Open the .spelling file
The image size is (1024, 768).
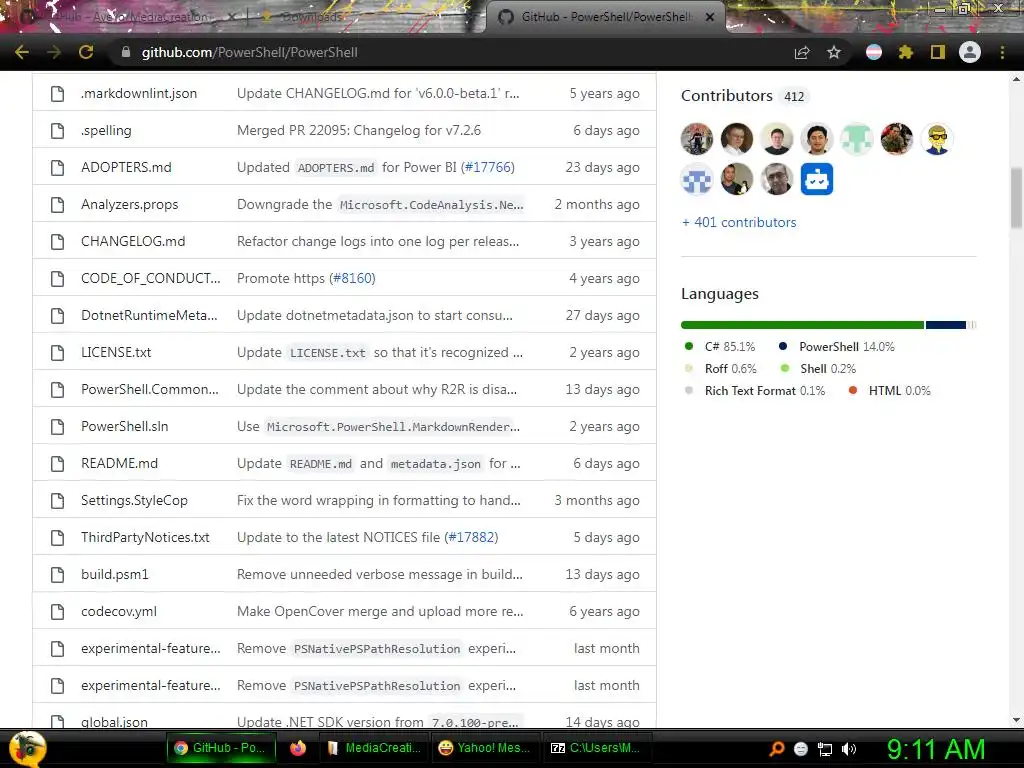[106, 131]
